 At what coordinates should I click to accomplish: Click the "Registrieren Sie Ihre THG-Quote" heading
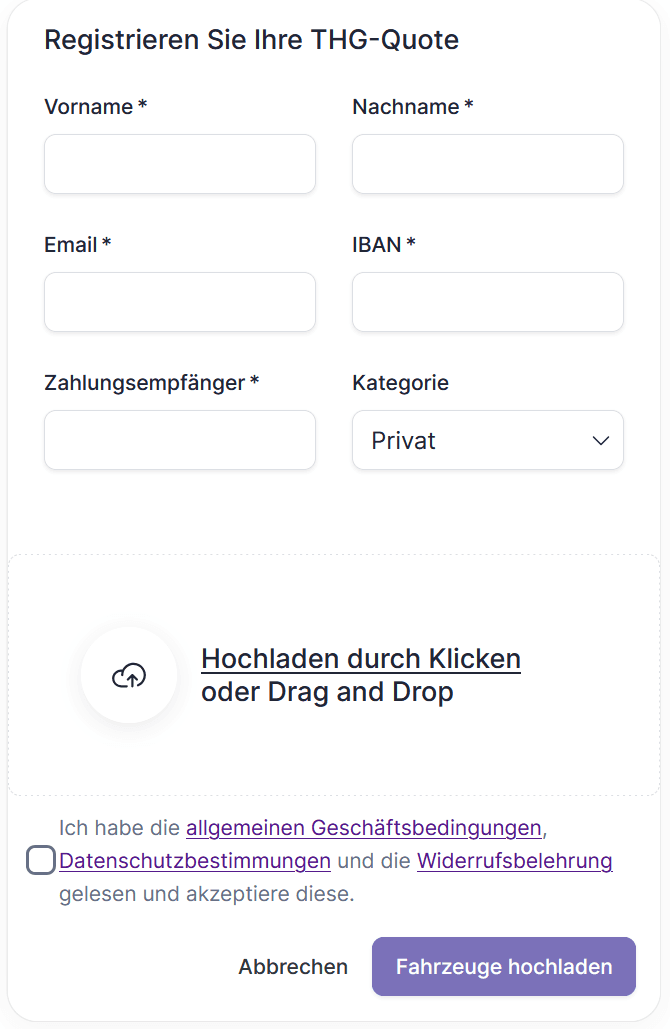[x=252, y=40]
